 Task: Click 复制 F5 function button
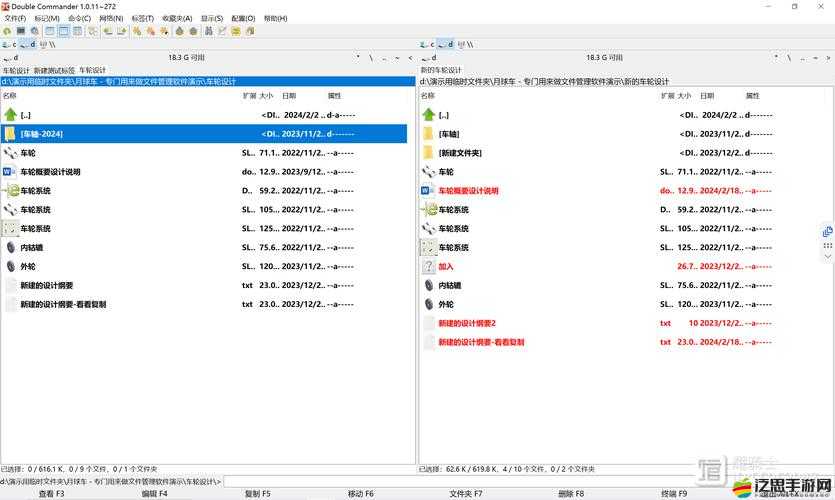[x=258, y=494]
